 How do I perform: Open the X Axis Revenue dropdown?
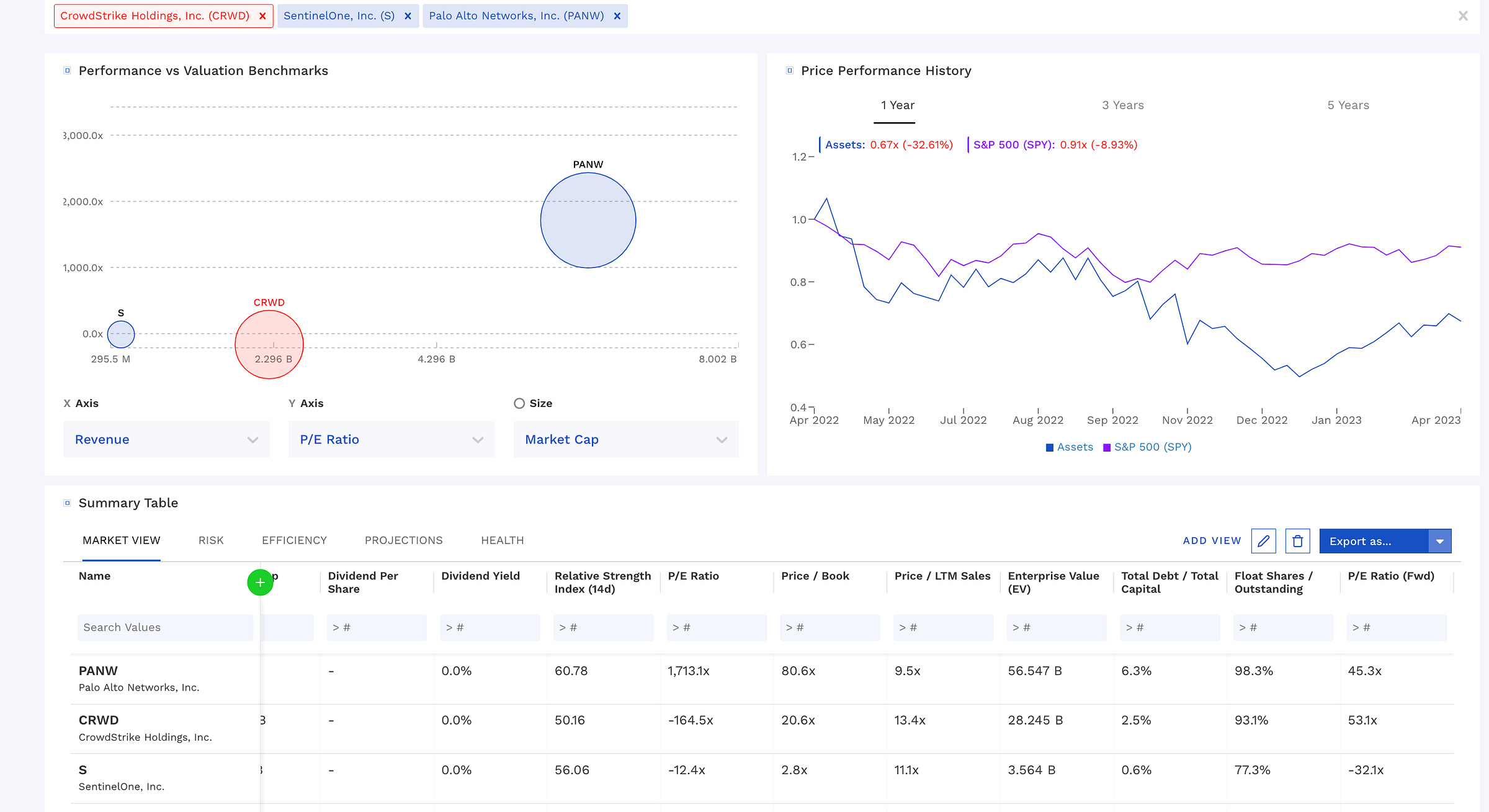[x=166, y=440]
